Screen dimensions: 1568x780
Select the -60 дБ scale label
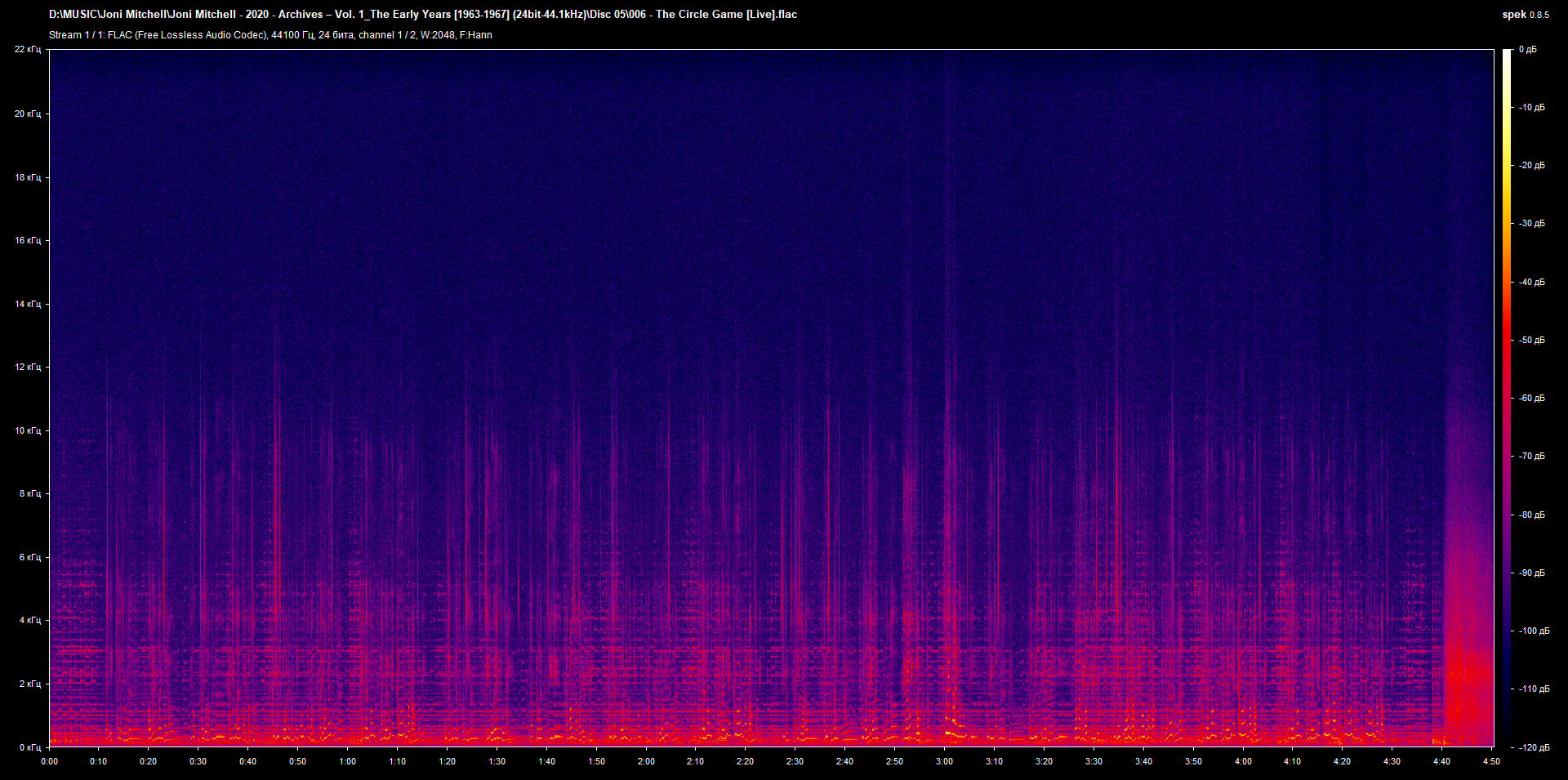pos(1531,399)
